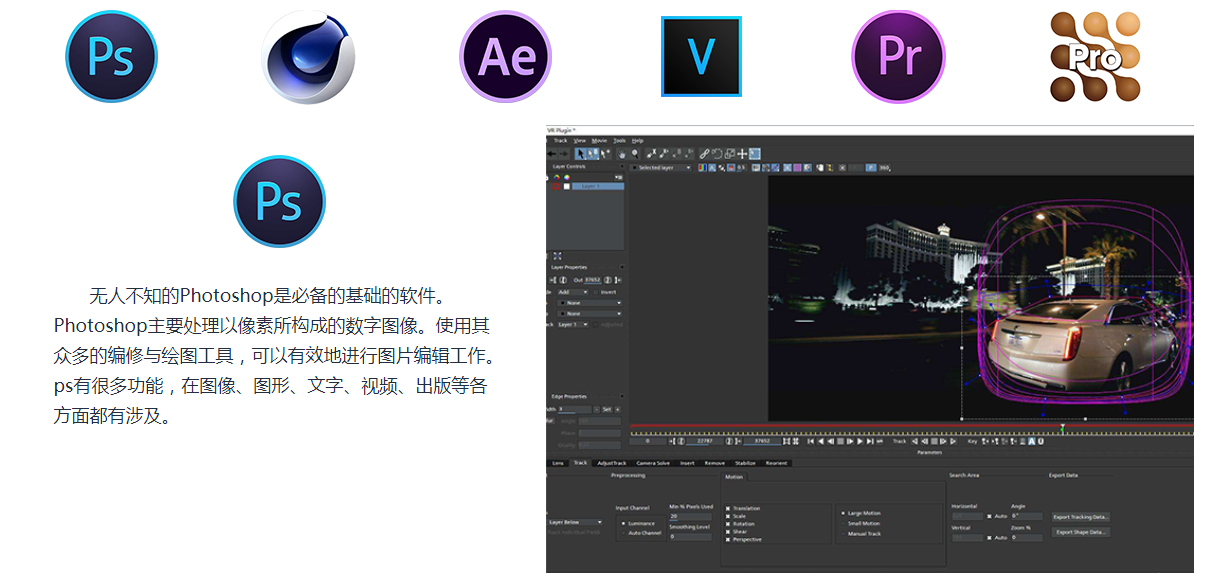1207x585 pixels.
Task: Toggle the Scale motion checkbox
Action: pos(728,516)
